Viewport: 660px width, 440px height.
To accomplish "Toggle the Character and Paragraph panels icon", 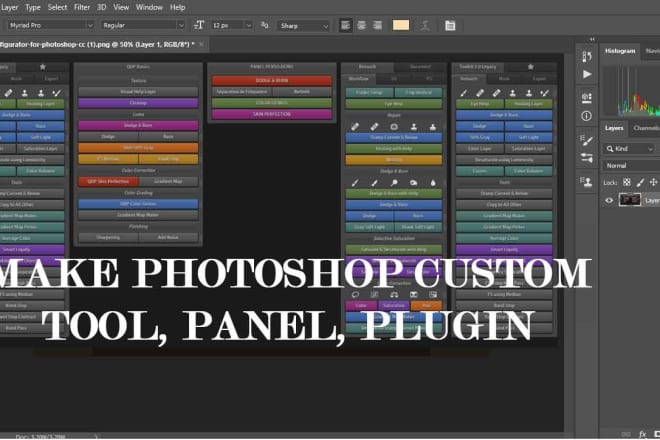I will click(450, 26).
